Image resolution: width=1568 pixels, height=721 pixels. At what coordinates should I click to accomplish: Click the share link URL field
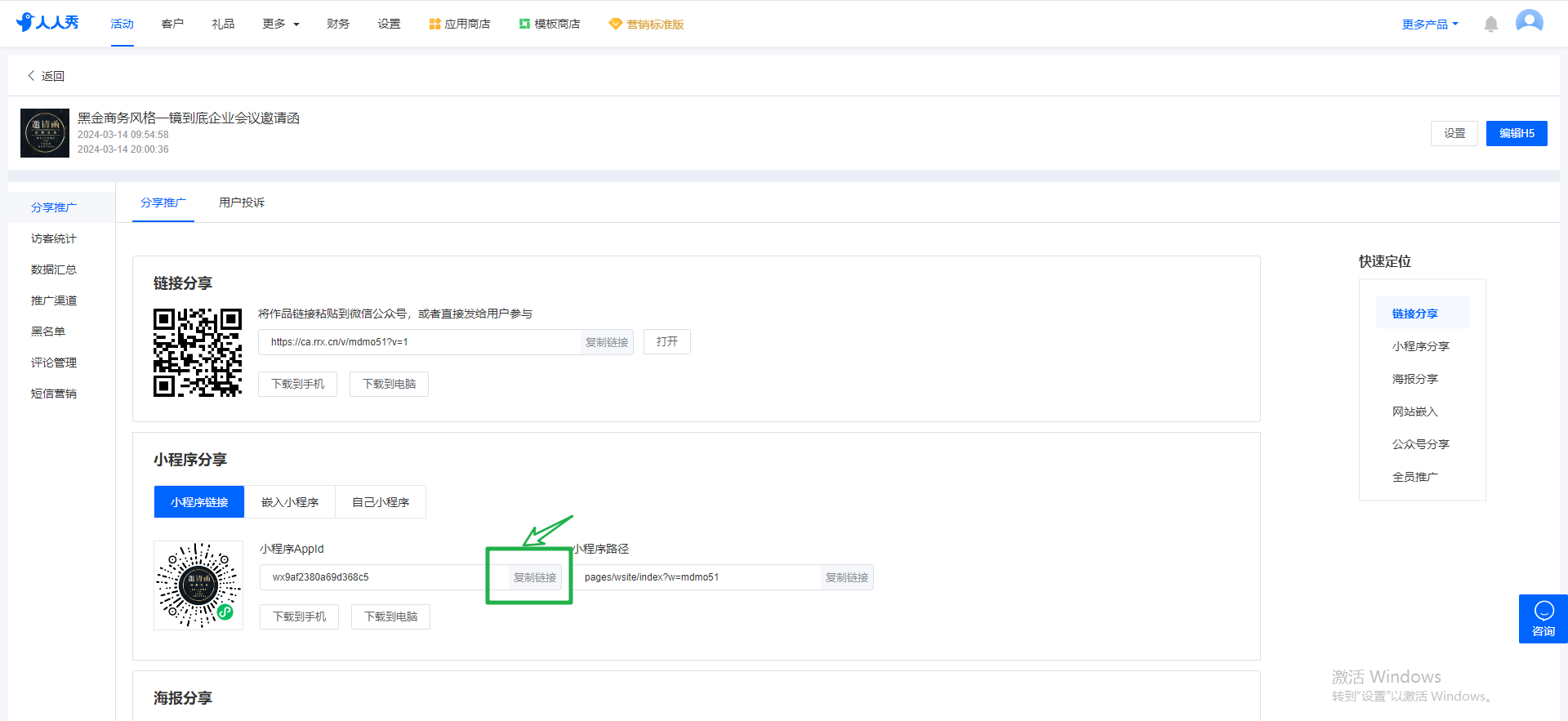(420, 342)
